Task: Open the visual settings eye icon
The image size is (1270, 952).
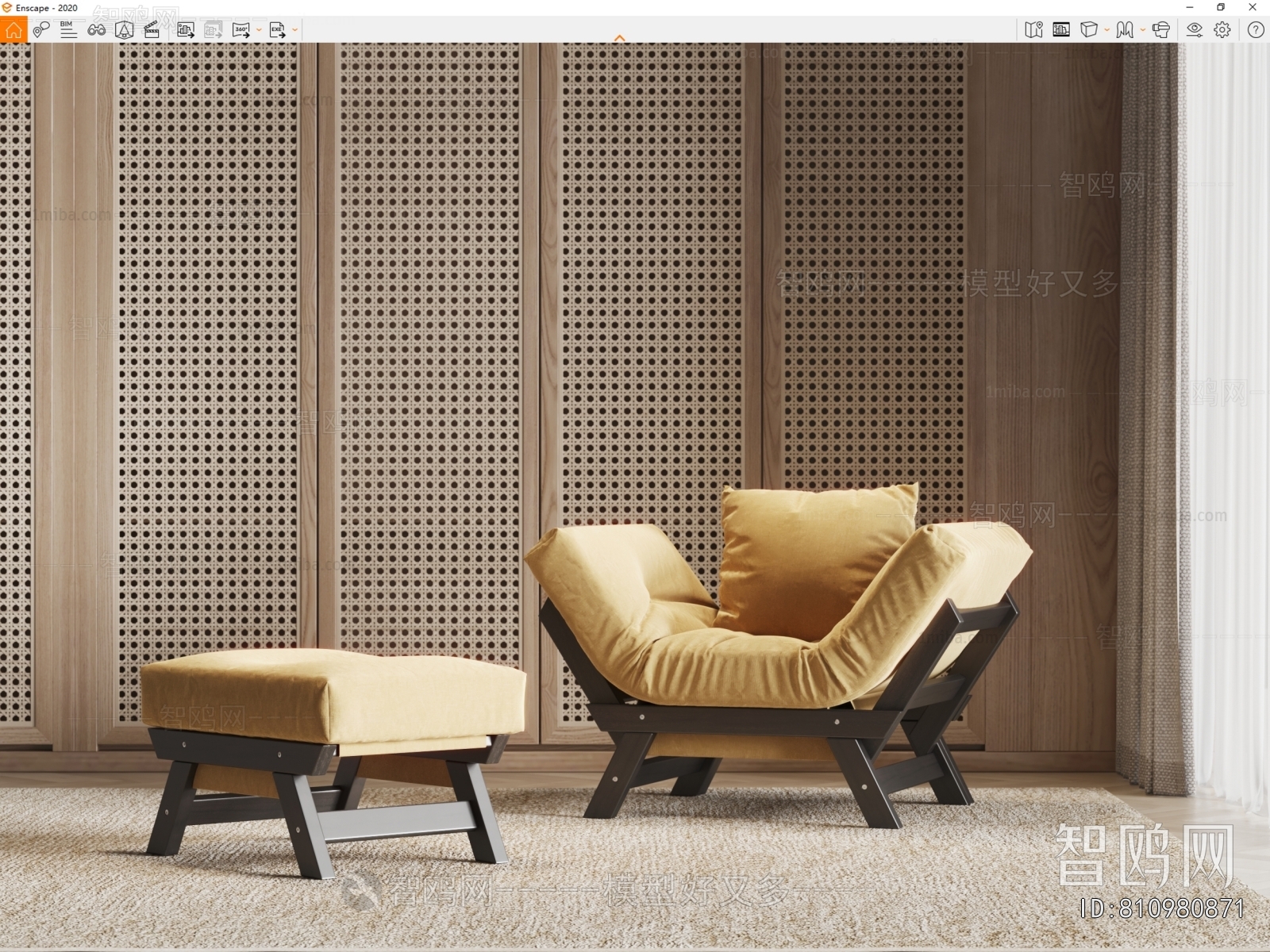Action: click(1195, 30)
